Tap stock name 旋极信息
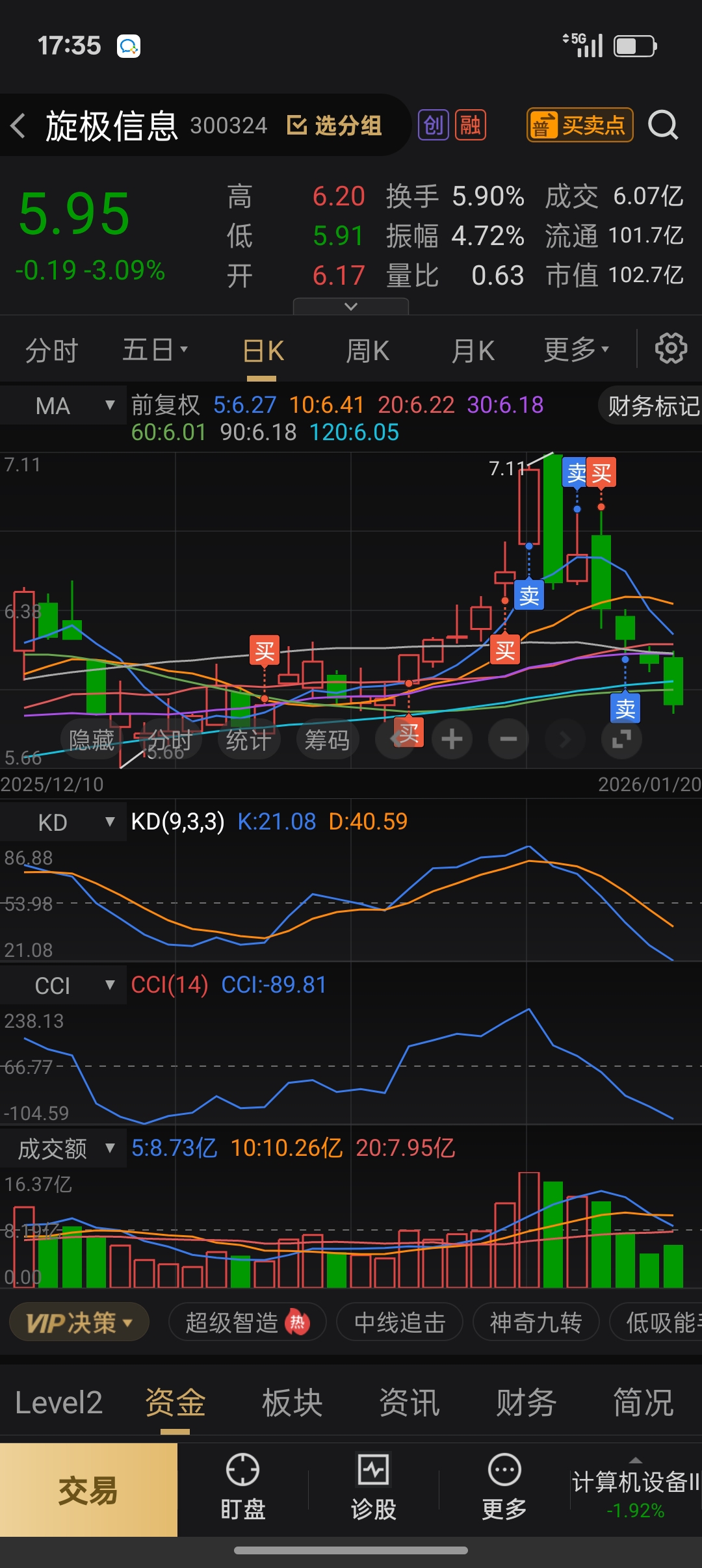Image resolution: width=702 pixels, height=1568 pixels. point(111,125)
